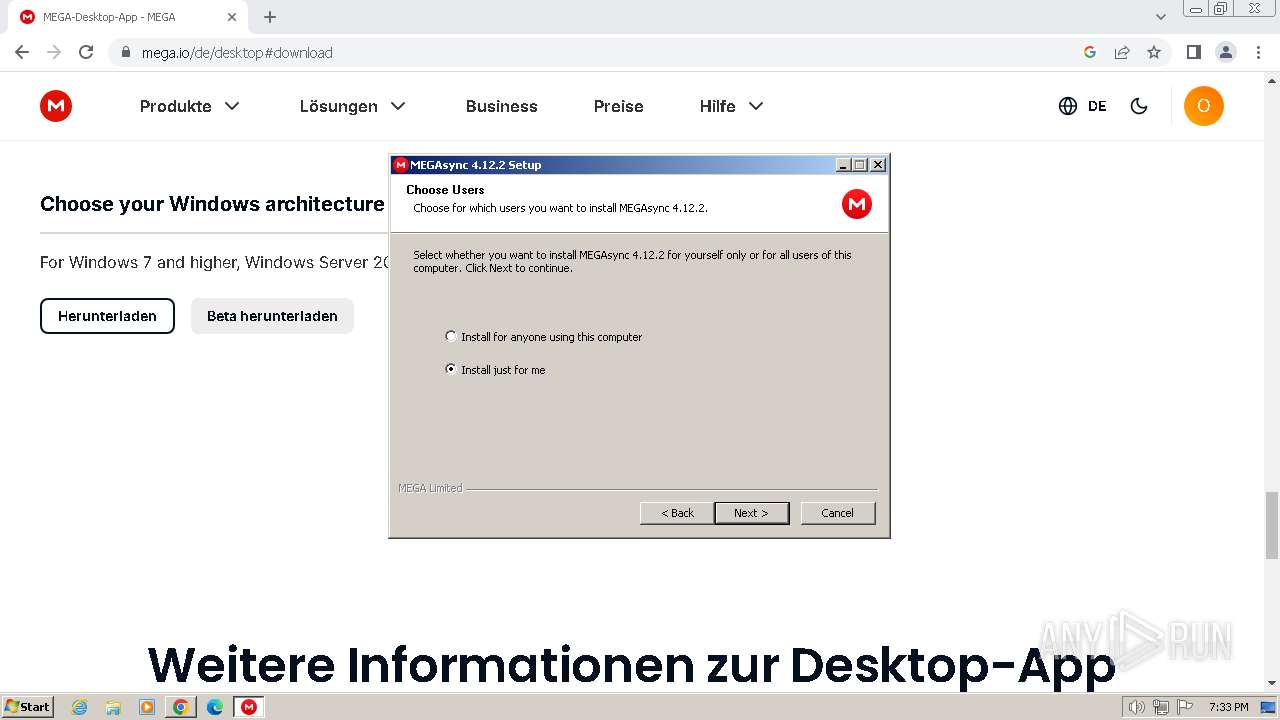Screen dimensions: 1280x720
Task: Open the Chrome profile icon
Action: pos(1226,52)
